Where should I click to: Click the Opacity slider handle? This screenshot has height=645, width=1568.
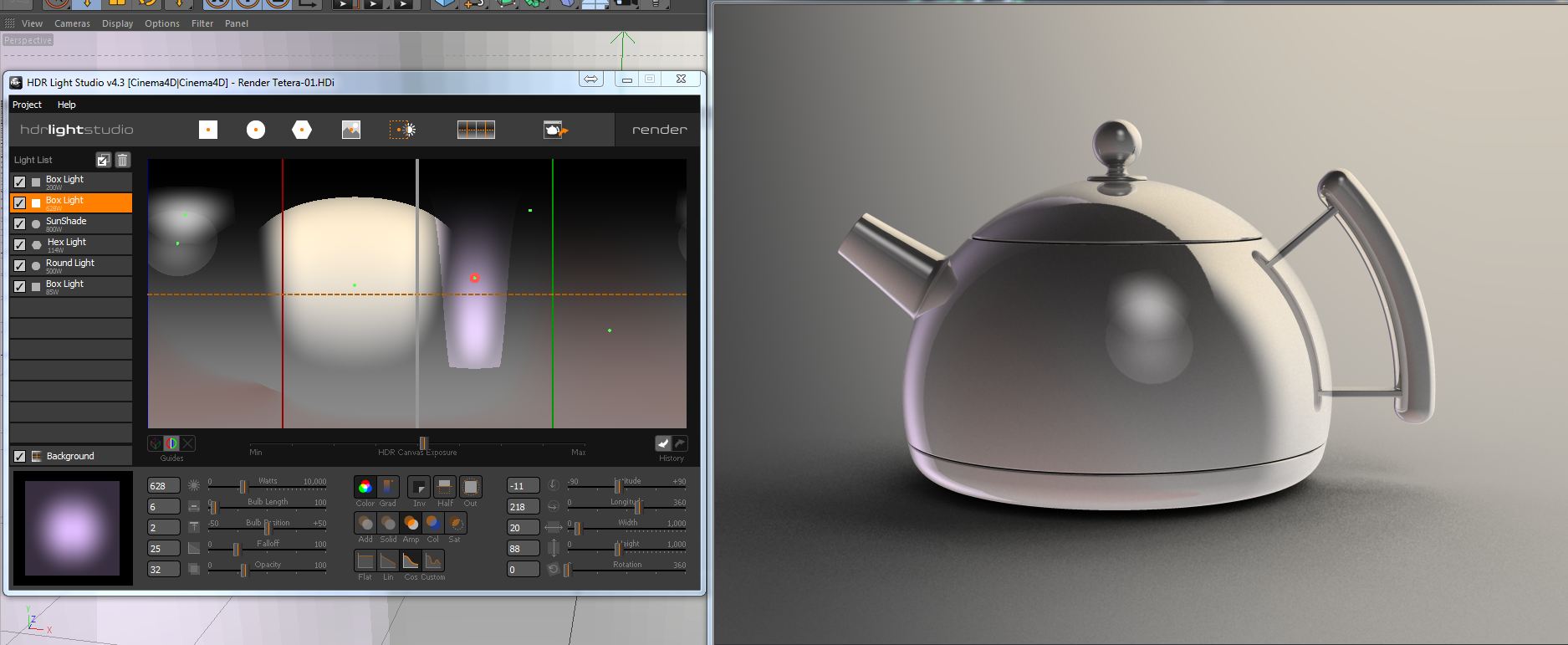(x=243, y=571)
